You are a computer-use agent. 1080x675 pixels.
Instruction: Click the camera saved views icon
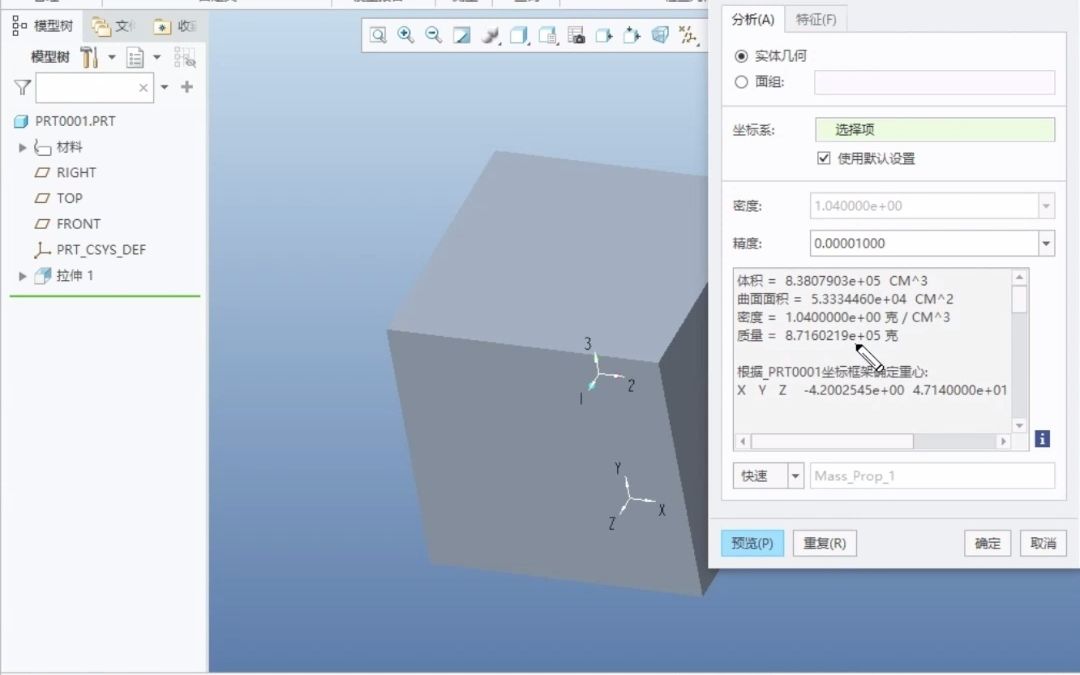576,36
